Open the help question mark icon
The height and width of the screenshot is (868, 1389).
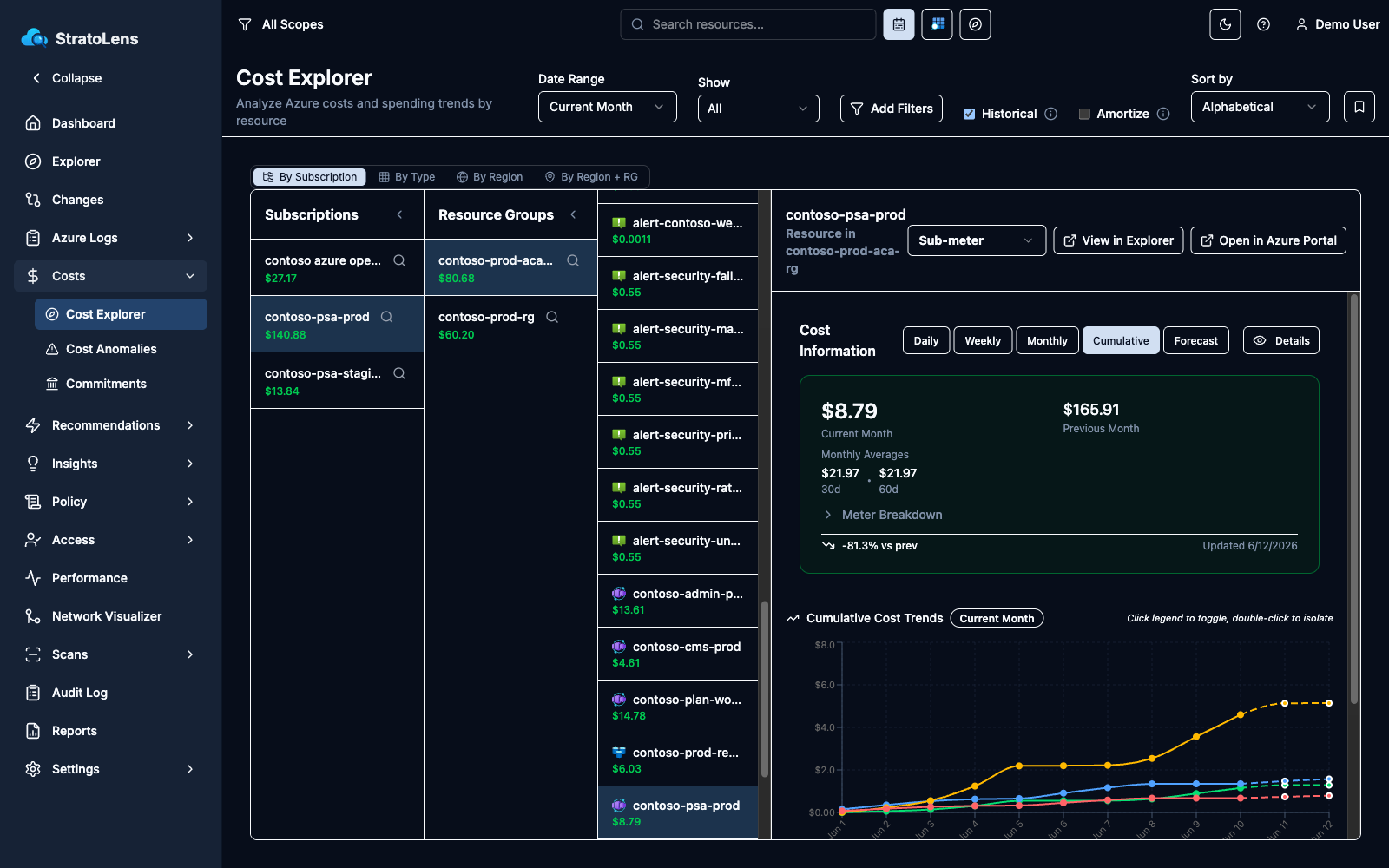[x=1263, y=24]
